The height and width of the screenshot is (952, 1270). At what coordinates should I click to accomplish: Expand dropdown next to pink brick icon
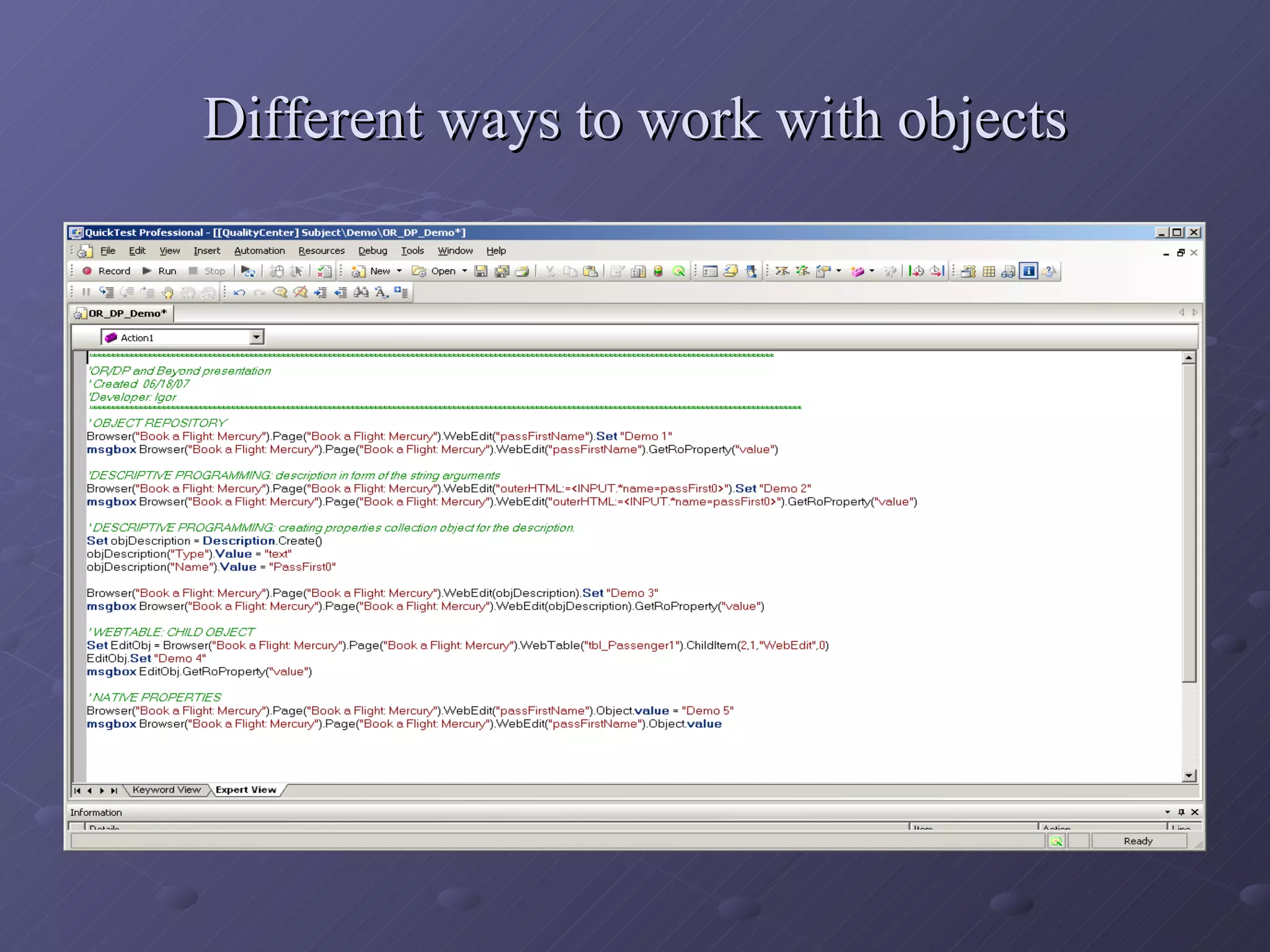(x=872, y=271)
